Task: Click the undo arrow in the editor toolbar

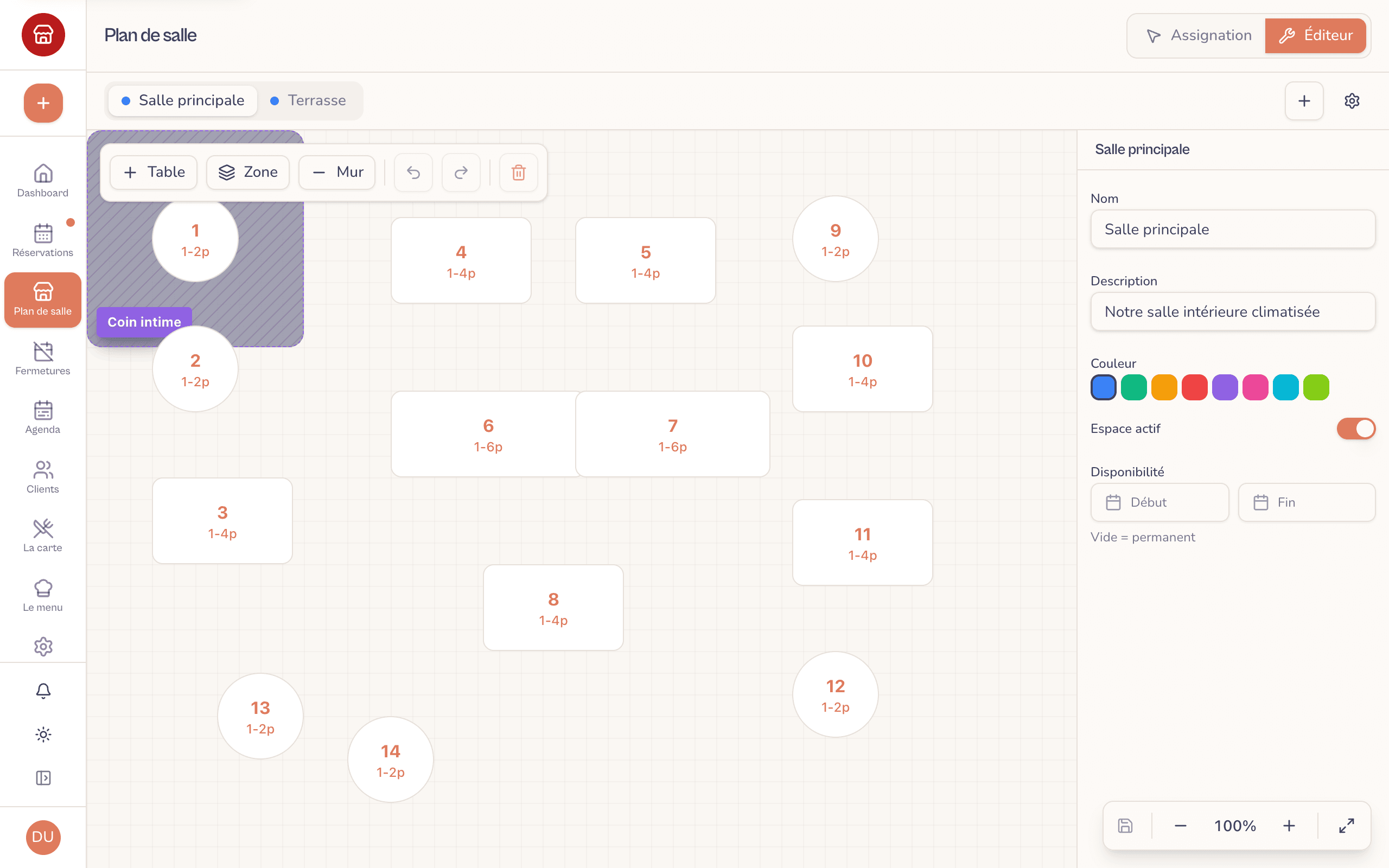Action: tap(413, 172)
